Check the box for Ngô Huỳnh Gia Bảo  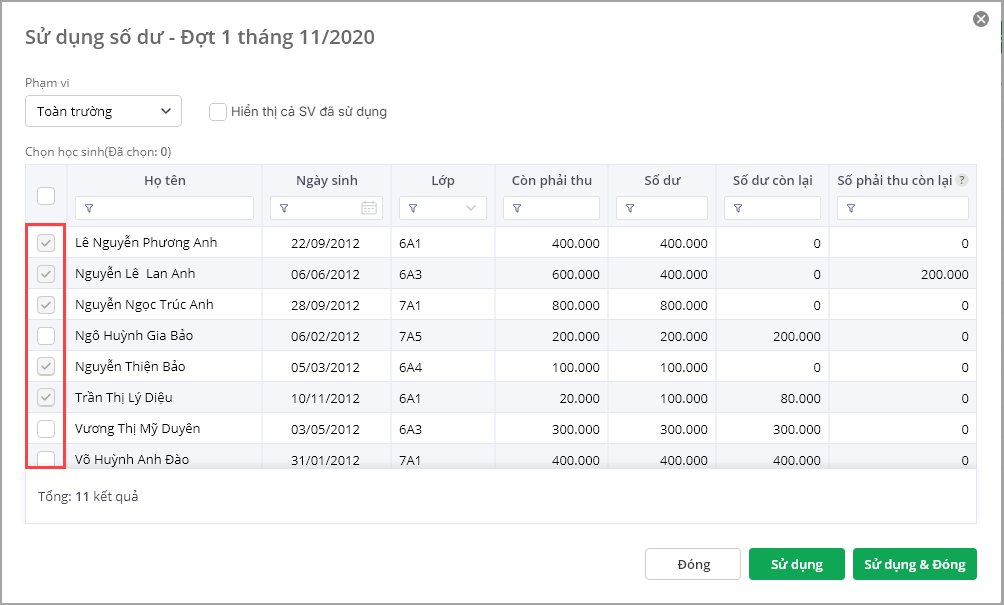click(46, 335)
